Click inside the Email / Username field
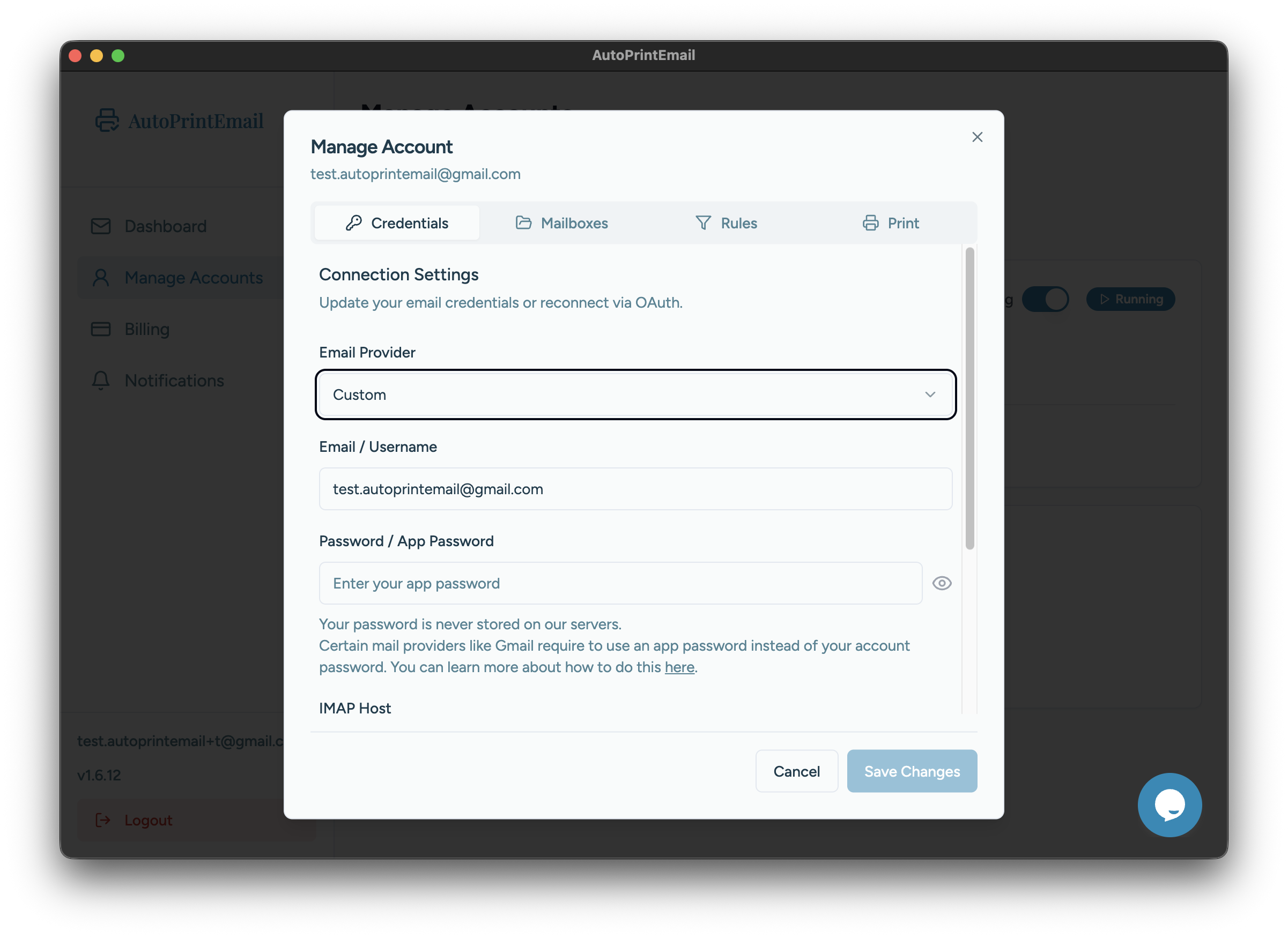 pyautogui.click(x=636, y=489)
